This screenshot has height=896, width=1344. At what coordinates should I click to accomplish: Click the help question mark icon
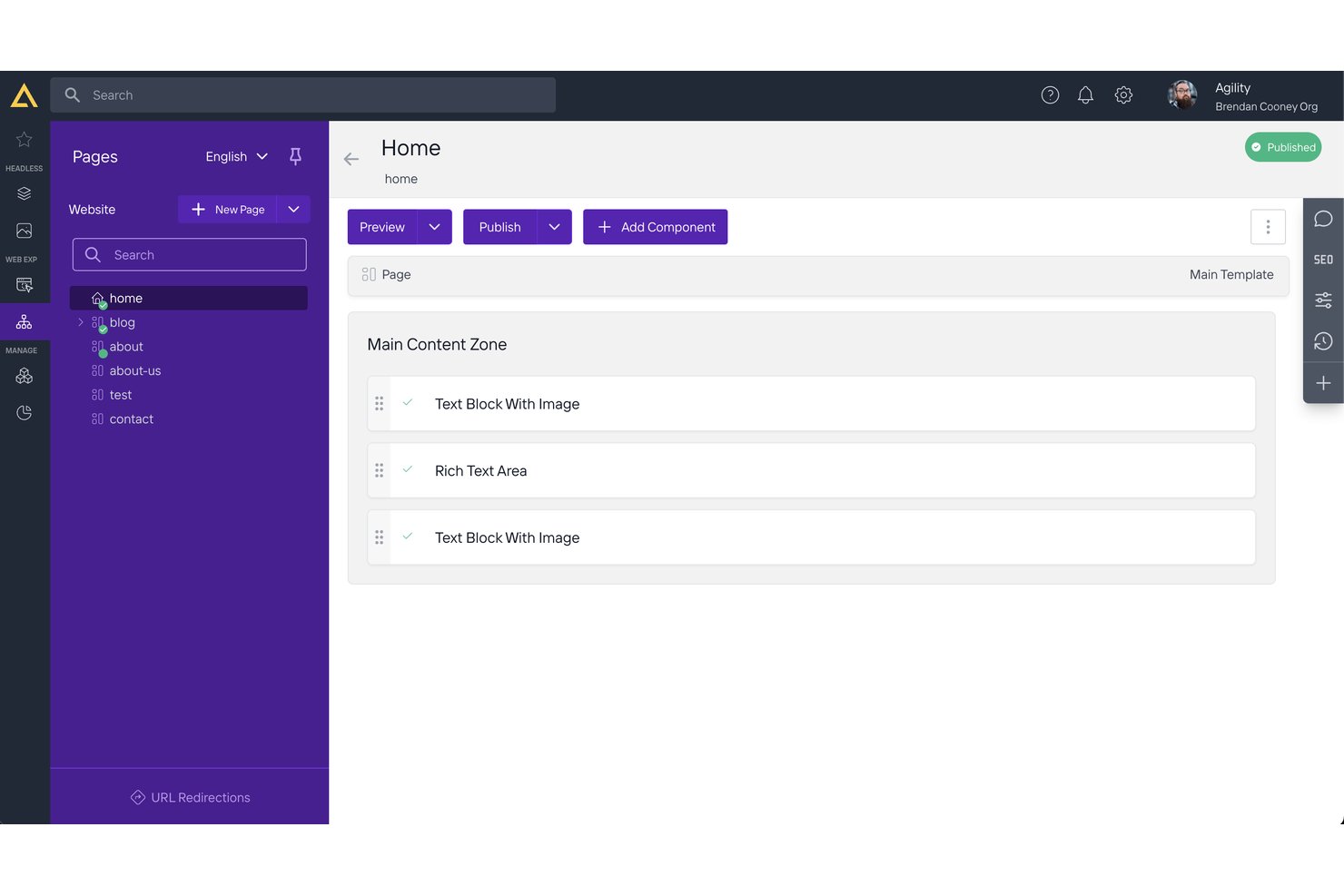pyautogui.click(x=1050, y=95)
